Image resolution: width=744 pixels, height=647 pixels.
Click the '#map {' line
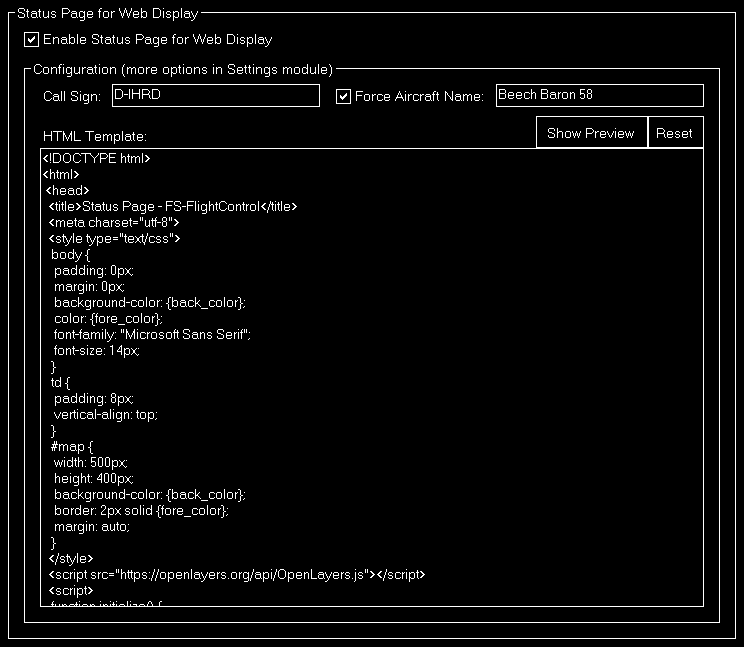click(x=72, y=447)
